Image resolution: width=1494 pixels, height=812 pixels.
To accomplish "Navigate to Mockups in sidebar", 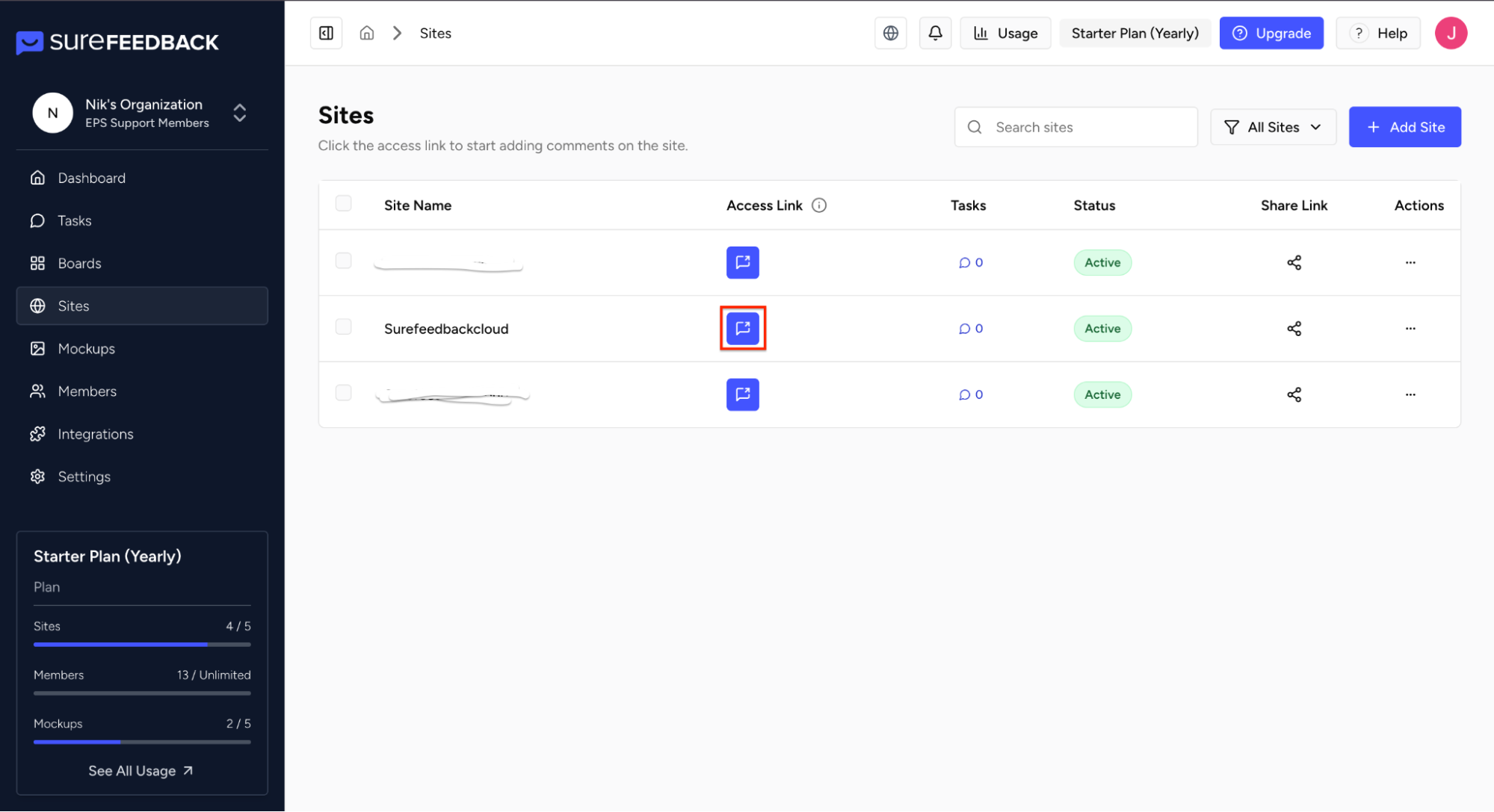I will [x=86, y=349].
